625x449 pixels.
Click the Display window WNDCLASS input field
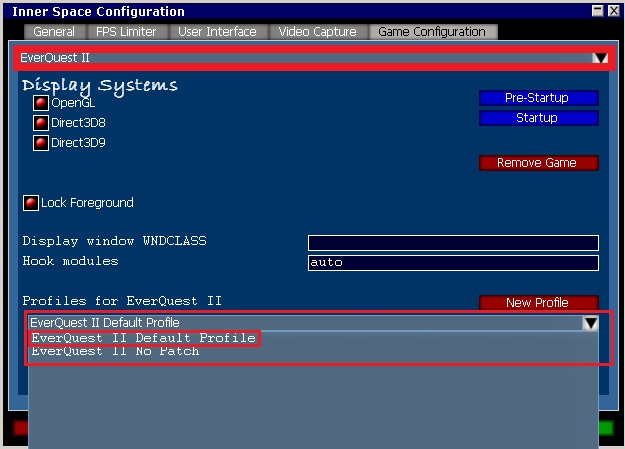[453, 242]
